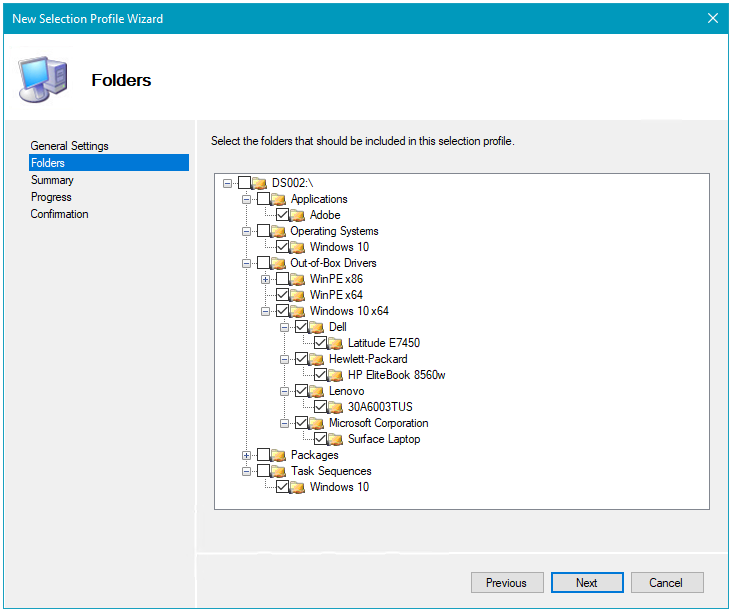Go to General Settings wizard step
The image size is (734, 614).
click(x=69, y=146)
